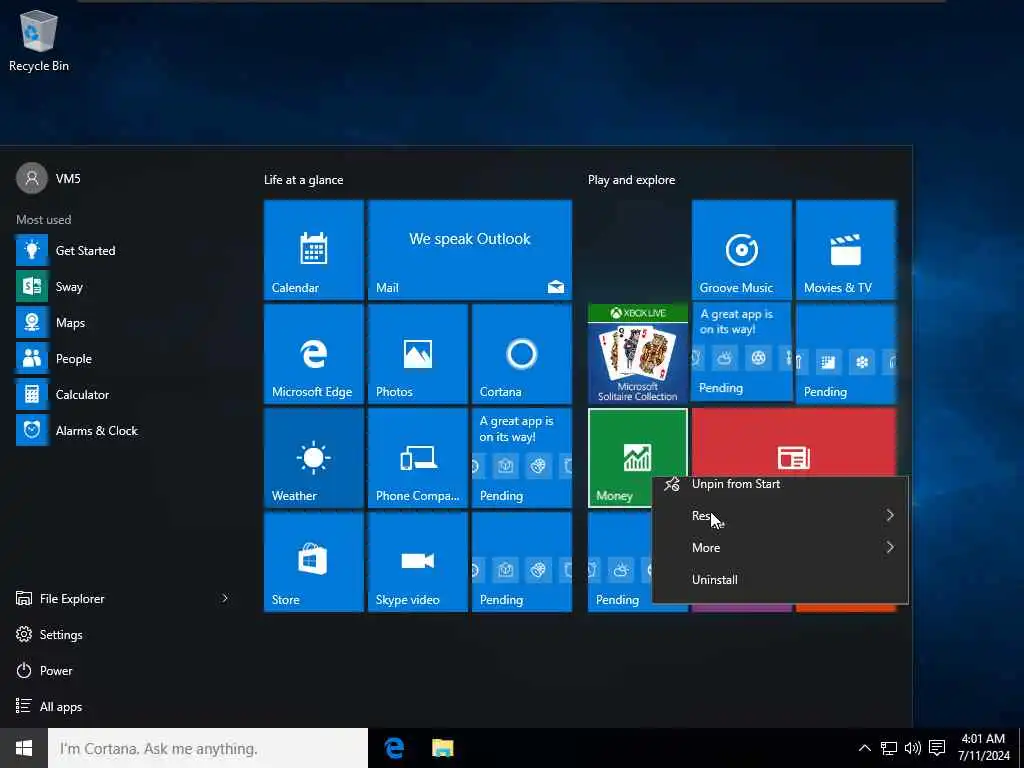Click the VM5 user account
The image size is (1024, 768).
click(49, 178)
